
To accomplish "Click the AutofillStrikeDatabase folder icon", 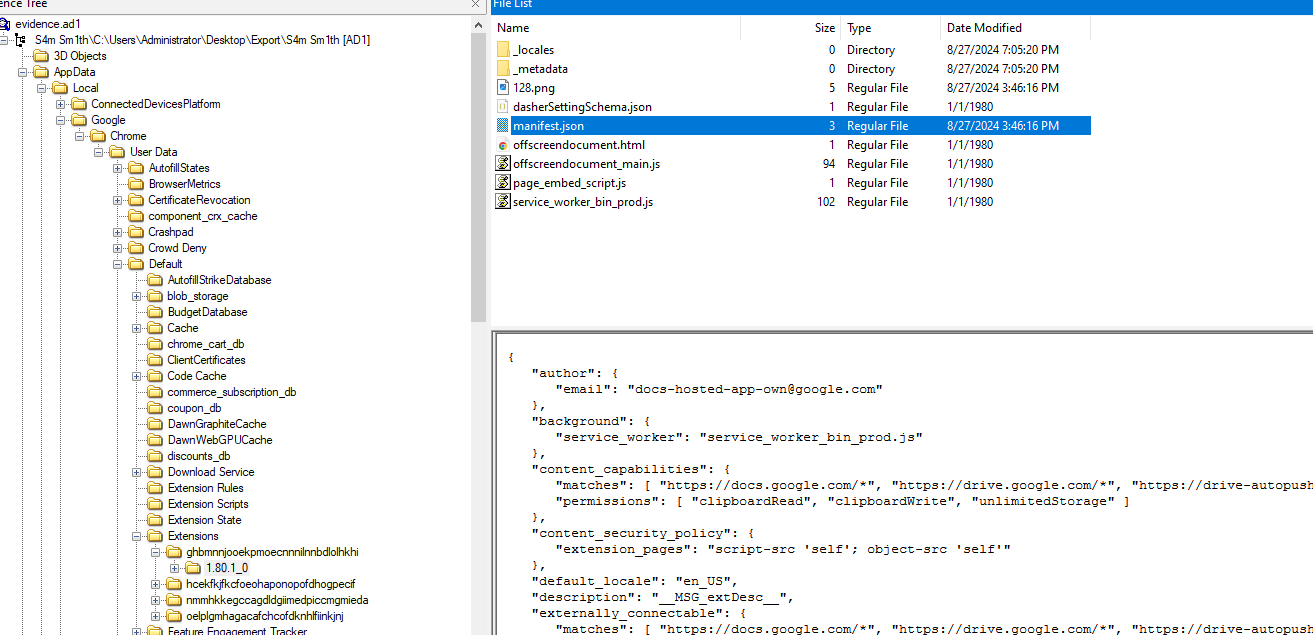I will pos(155,280).
